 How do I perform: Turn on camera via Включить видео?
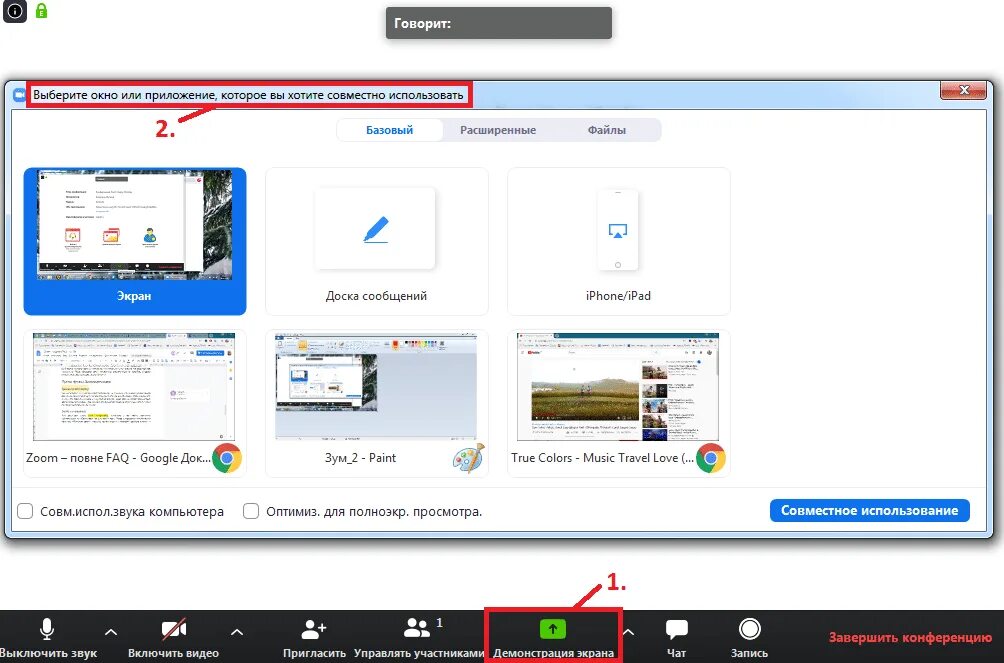tap(174, 637)
